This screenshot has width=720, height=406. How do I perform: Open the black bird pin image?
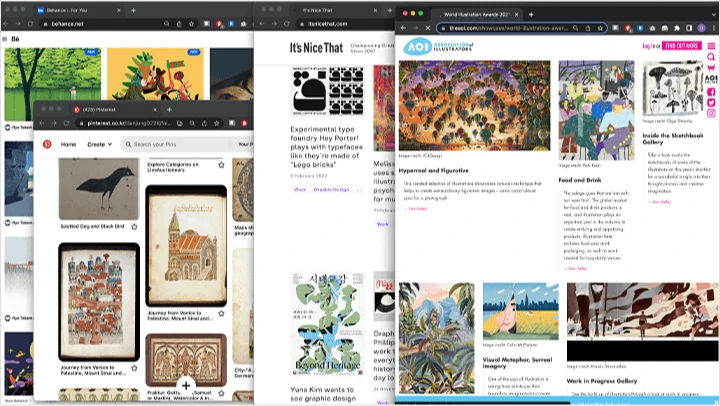click(x=99, y=189)
